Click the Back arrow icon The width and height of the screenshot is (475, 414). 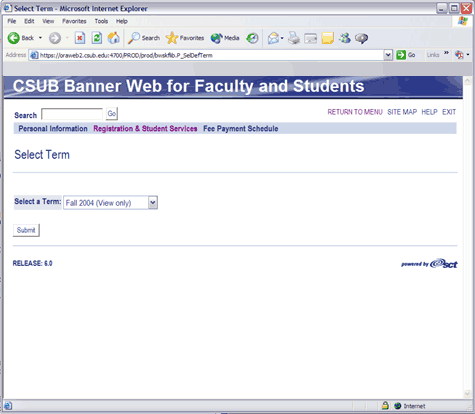click(x=14, y=38)
